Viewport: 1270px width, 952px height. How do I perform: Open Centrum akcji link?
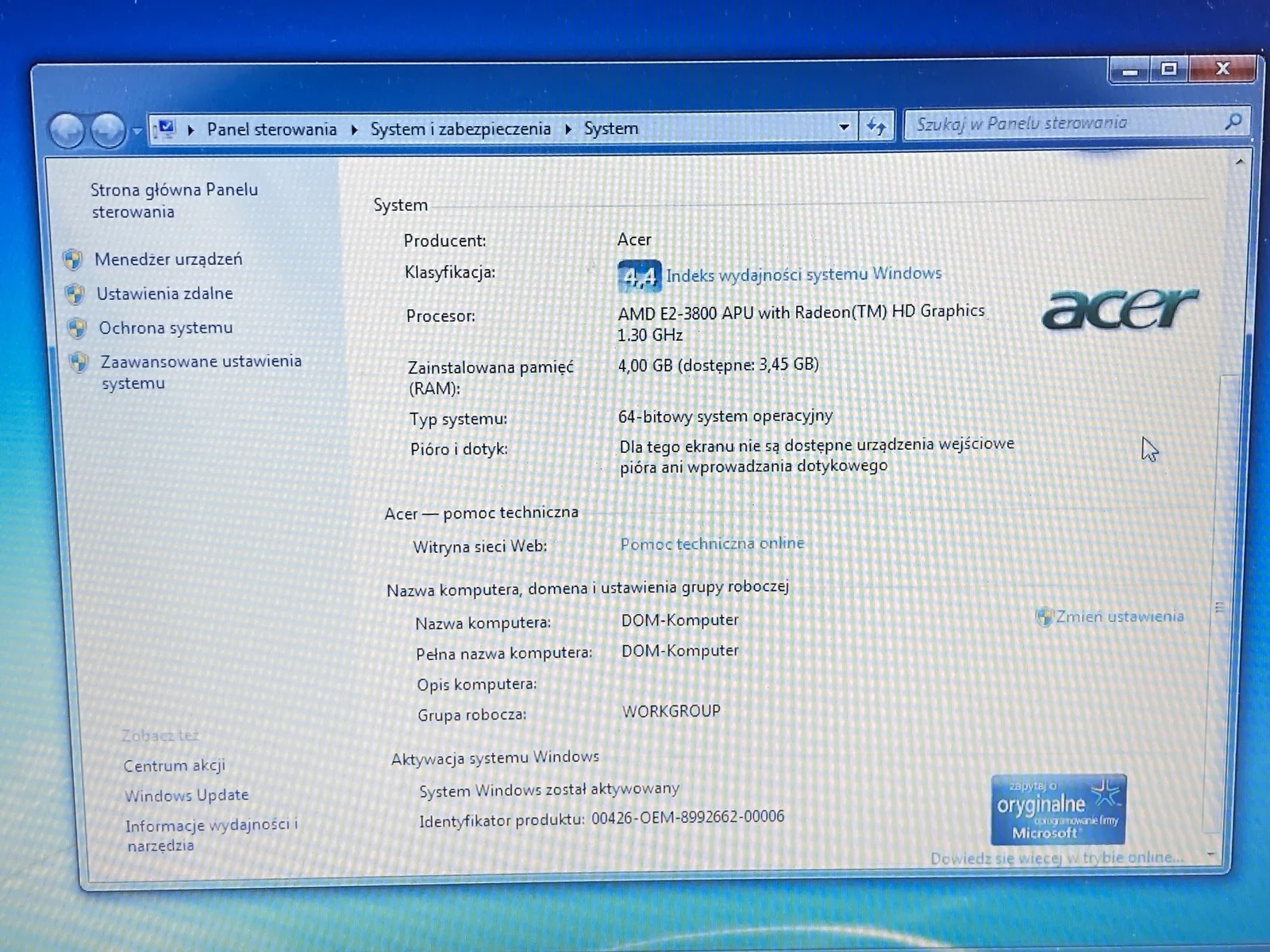[x=174, y=766]
